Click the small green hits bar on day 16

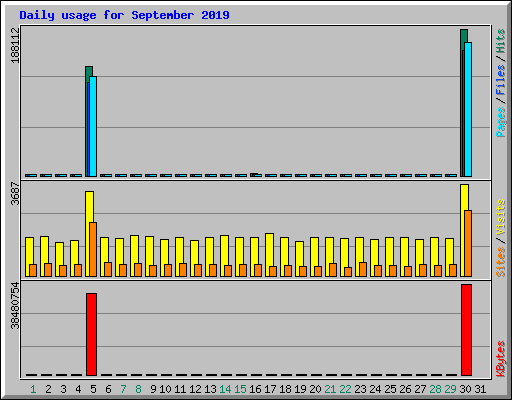click(254, 174)
